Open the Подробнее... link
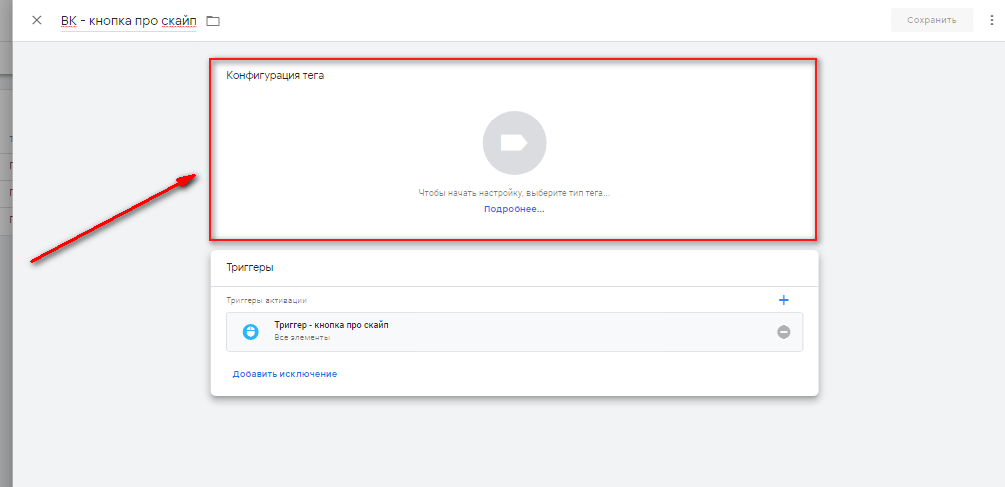 pos(514,209)
